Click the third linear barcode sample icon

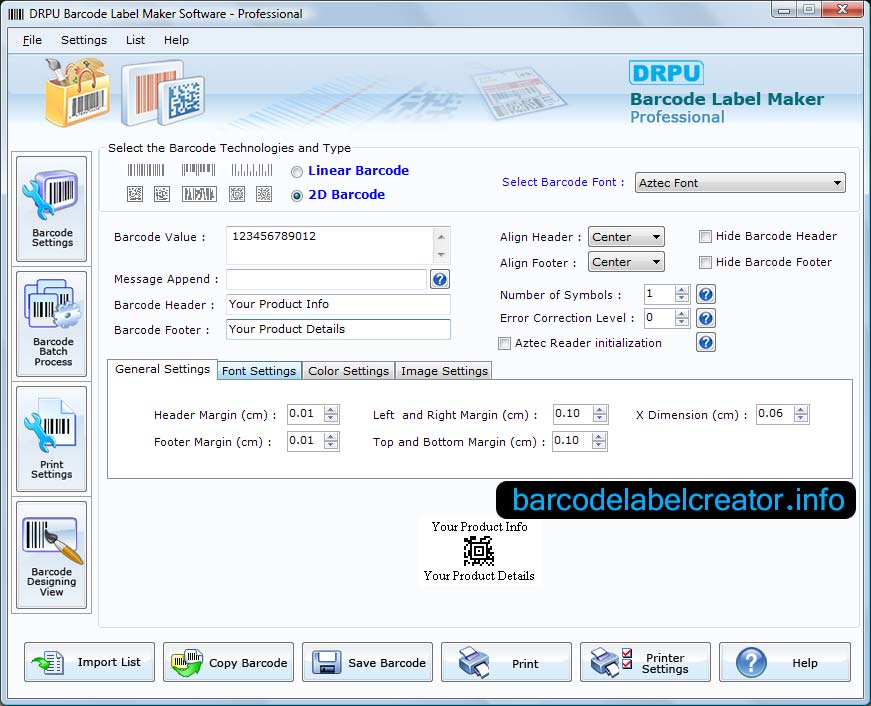252,170
